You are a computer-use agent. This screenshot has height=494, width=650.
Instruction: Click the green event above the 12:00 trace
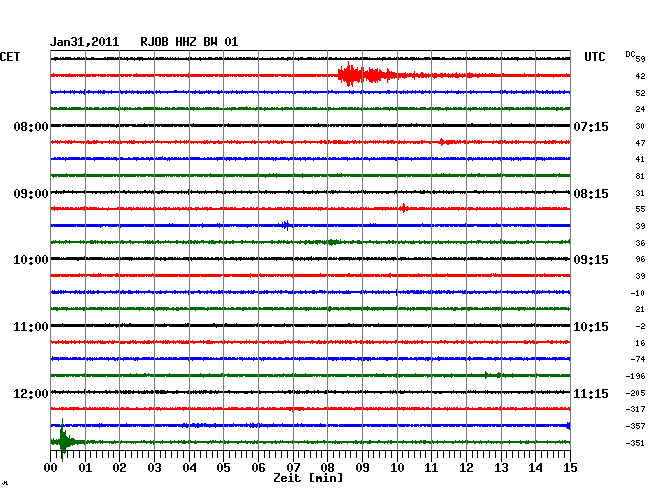click(493, 375)
